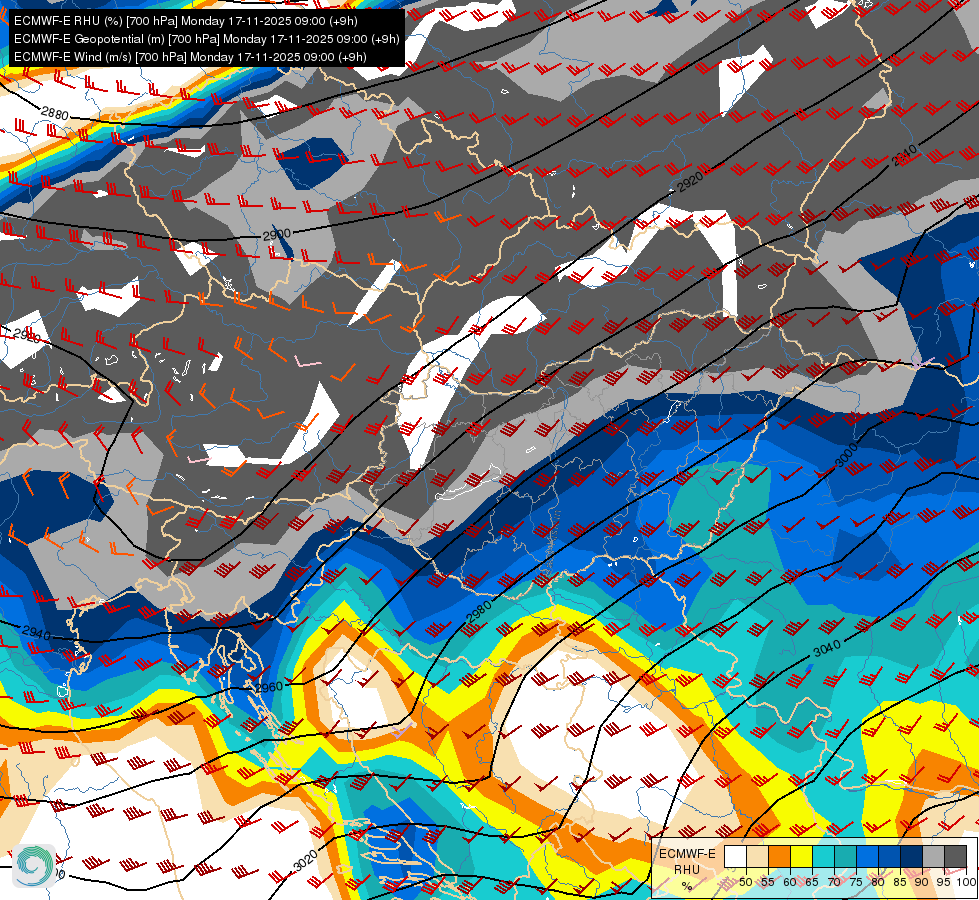Image resolution: width=979 pixels, height=900 pixels.
Task: Click the legend tick label 85
Action: pos(900,882)
